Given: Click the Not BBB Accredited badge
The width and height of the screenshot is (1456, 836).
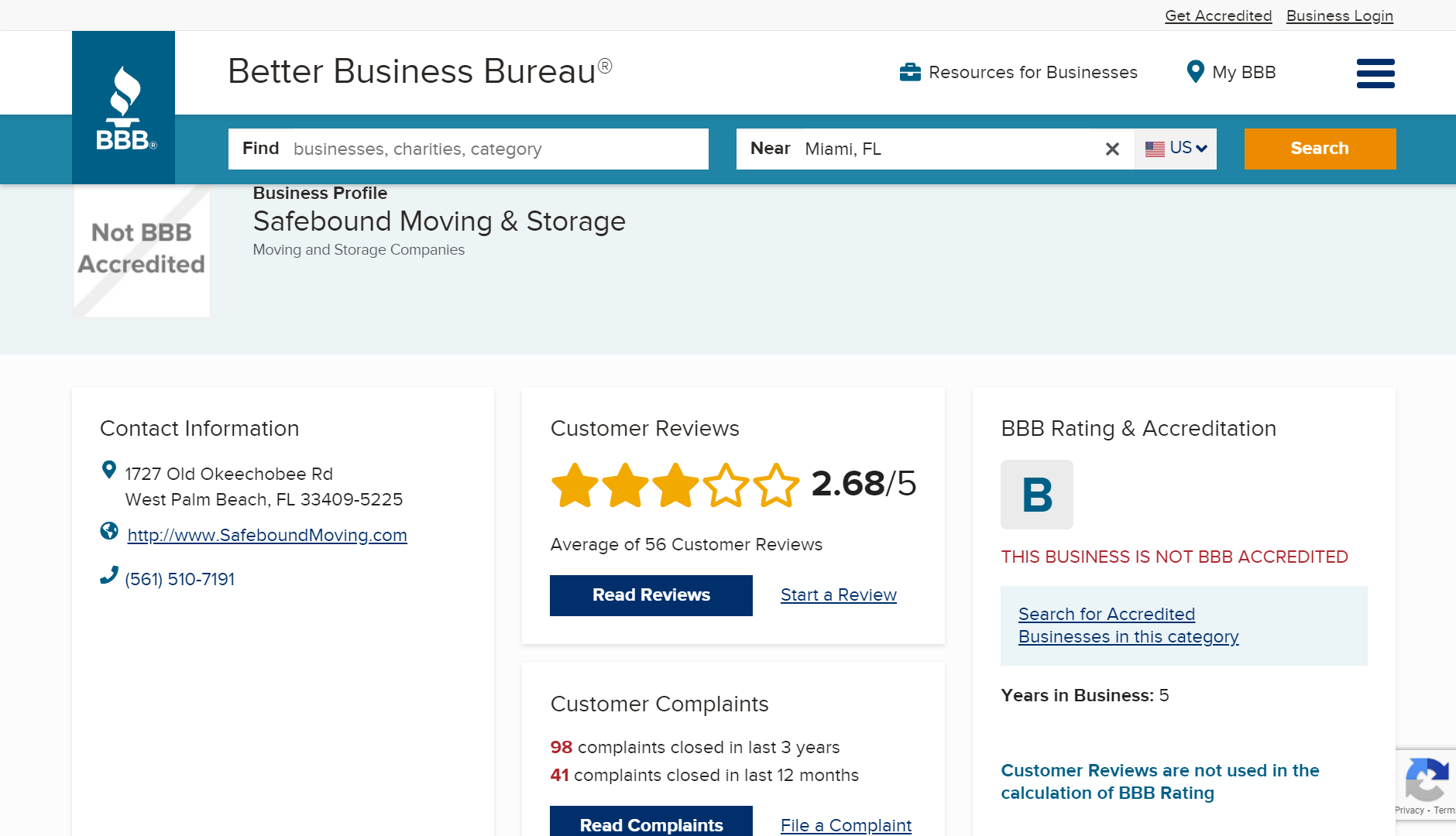Looking at the screenshot, I should pos(141,251).
